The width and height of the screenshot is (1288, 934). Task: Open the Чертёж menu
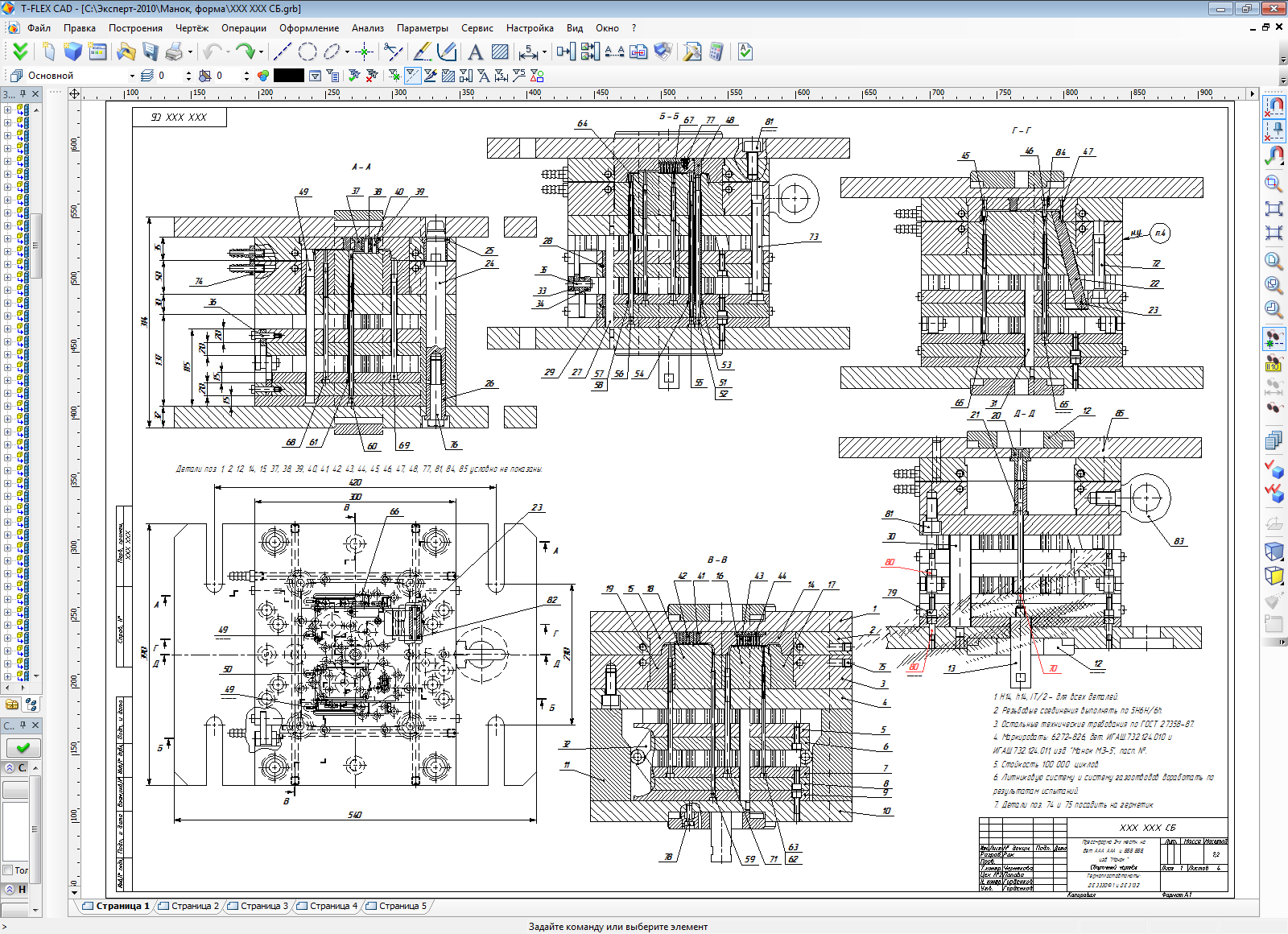coord(192,27)
